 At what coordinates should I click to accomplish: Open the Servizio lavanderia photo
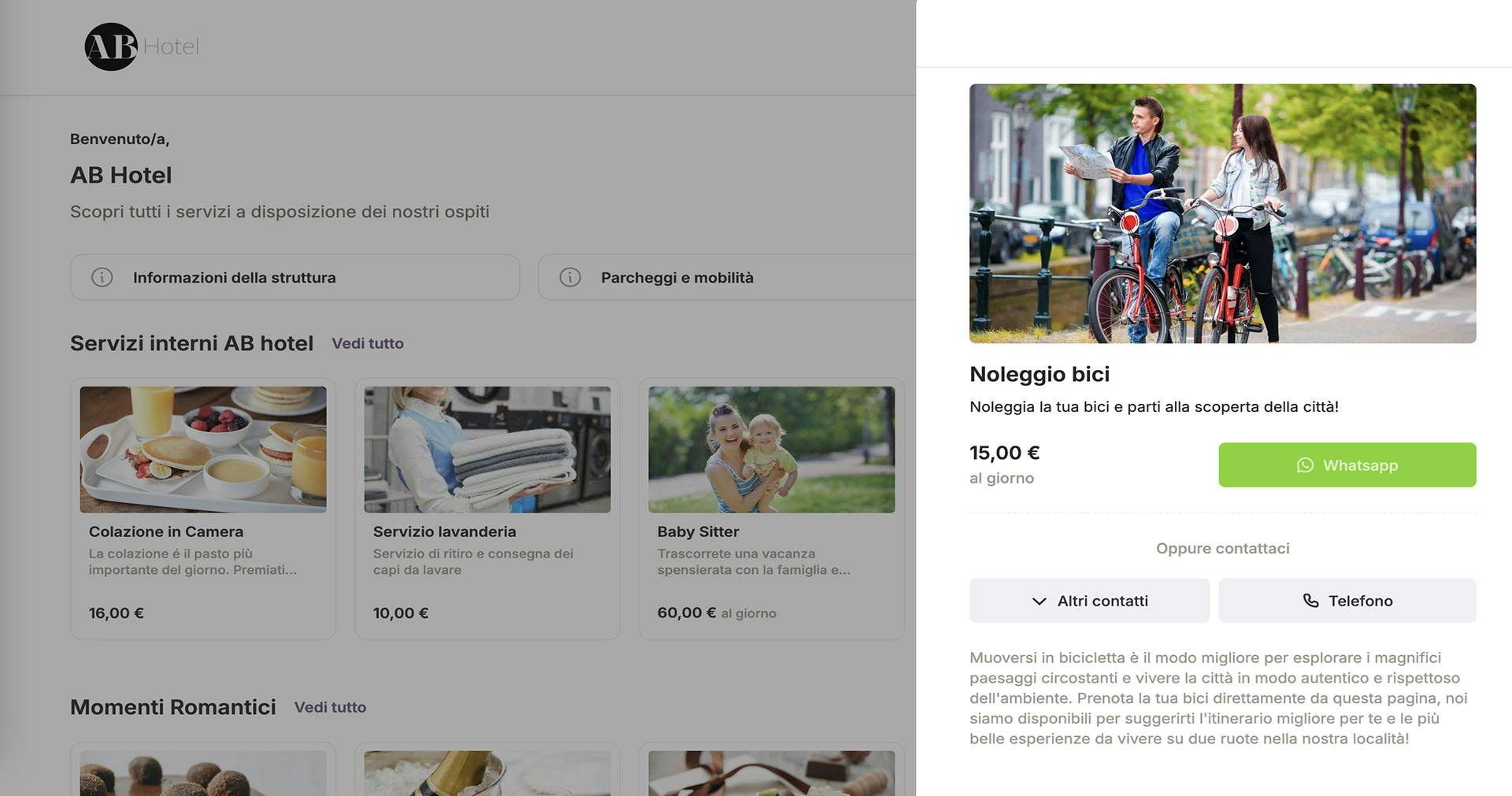click(487, 450)
